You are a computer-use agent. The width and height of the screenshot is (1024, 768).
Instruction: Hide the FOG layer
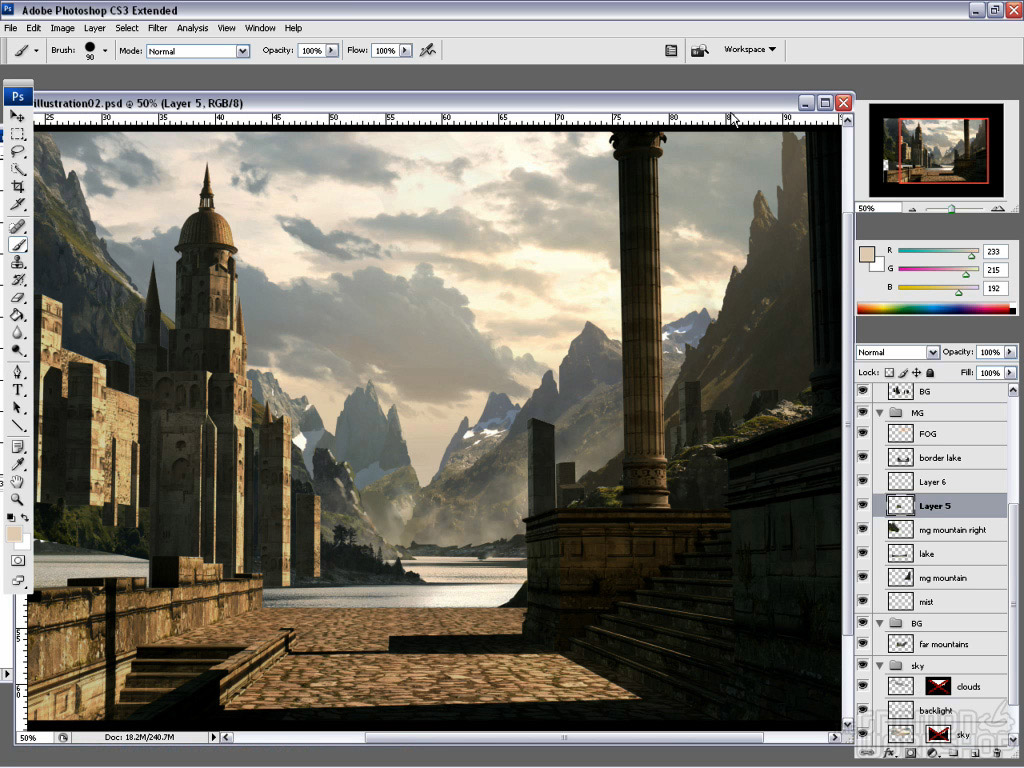tap(863, 434)
